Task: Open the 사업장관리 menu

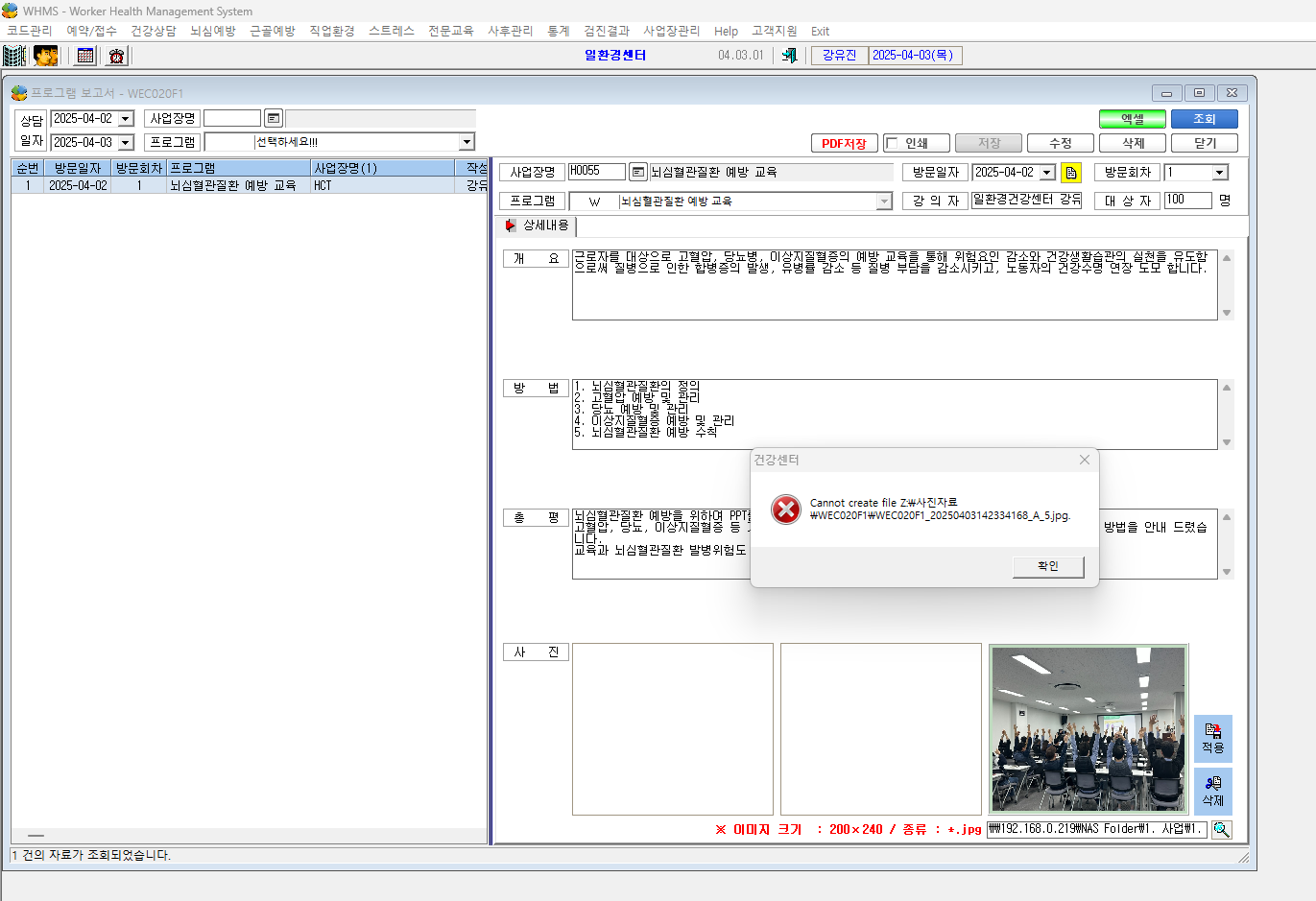Action: point(672,31)
